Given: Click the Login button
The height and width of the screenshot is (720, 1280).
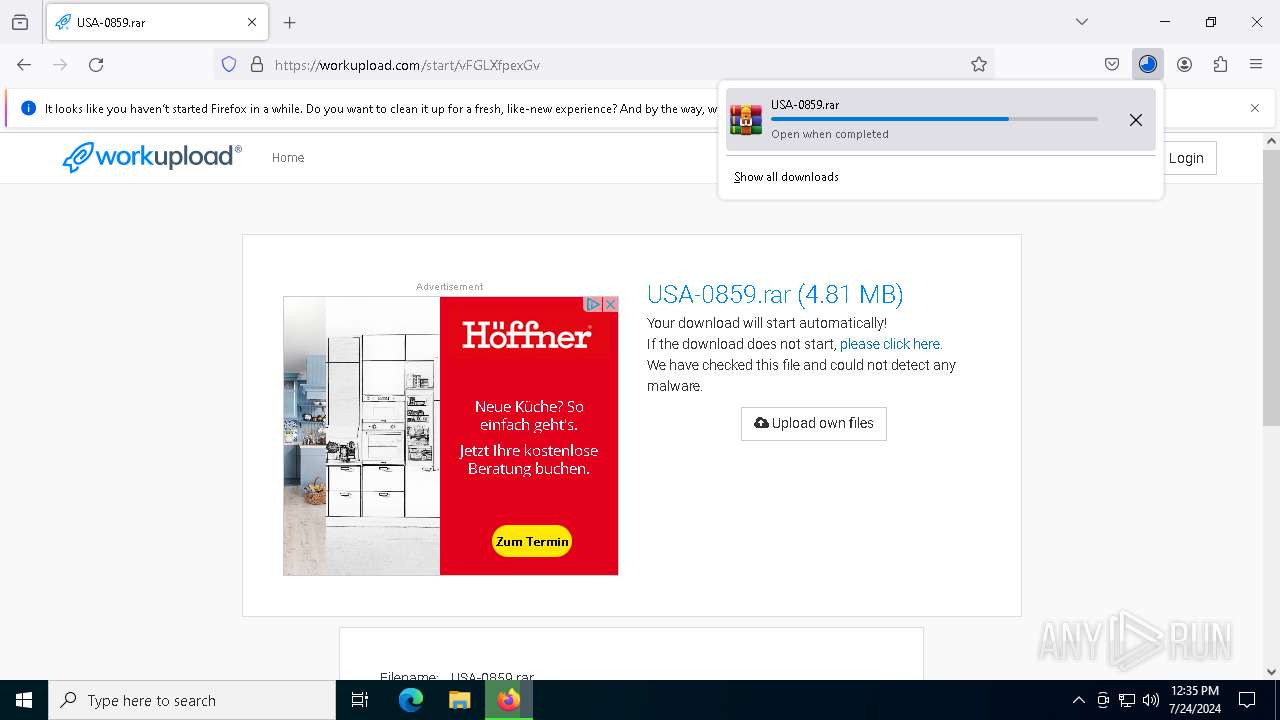Looking at the screenshot, I should (x=1186, y=158).
